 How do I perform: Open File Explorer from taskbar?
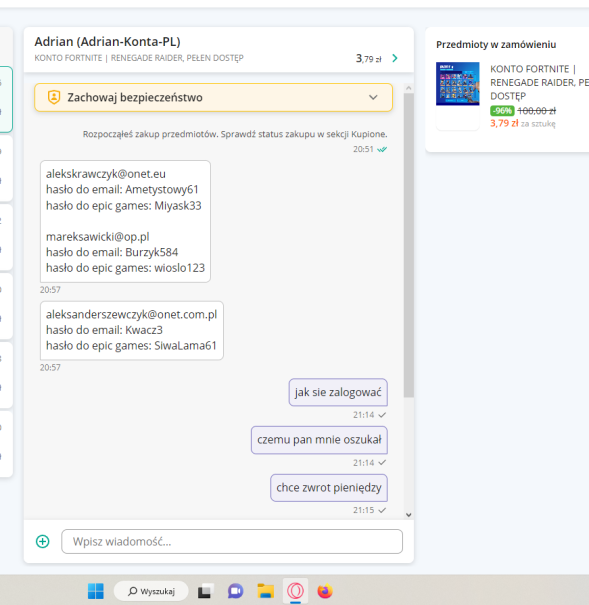click(265, 591)
